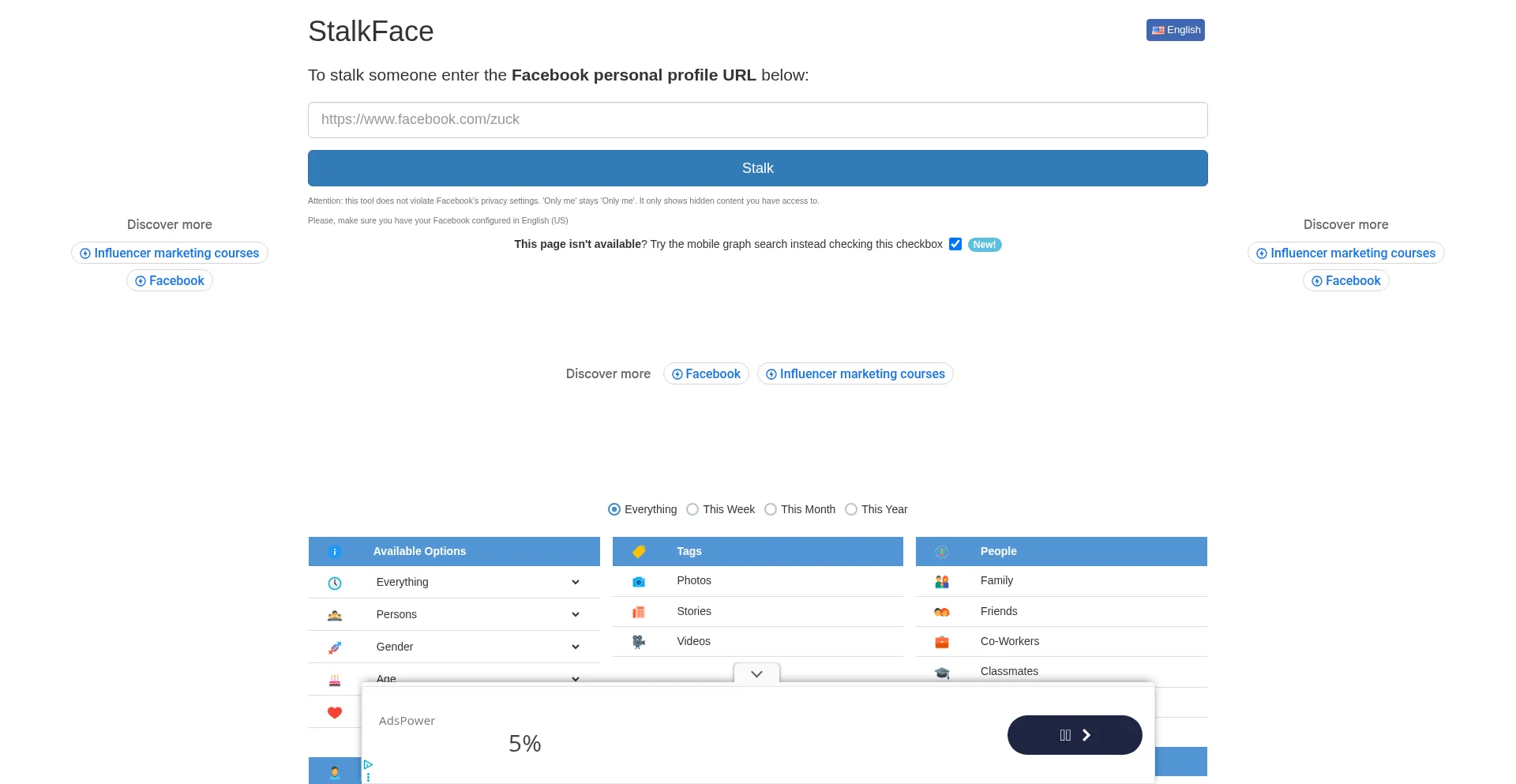This screenshot has height=784, width=1516.
Task: Click the chevron to expand more tags
Action: [756, 673]
